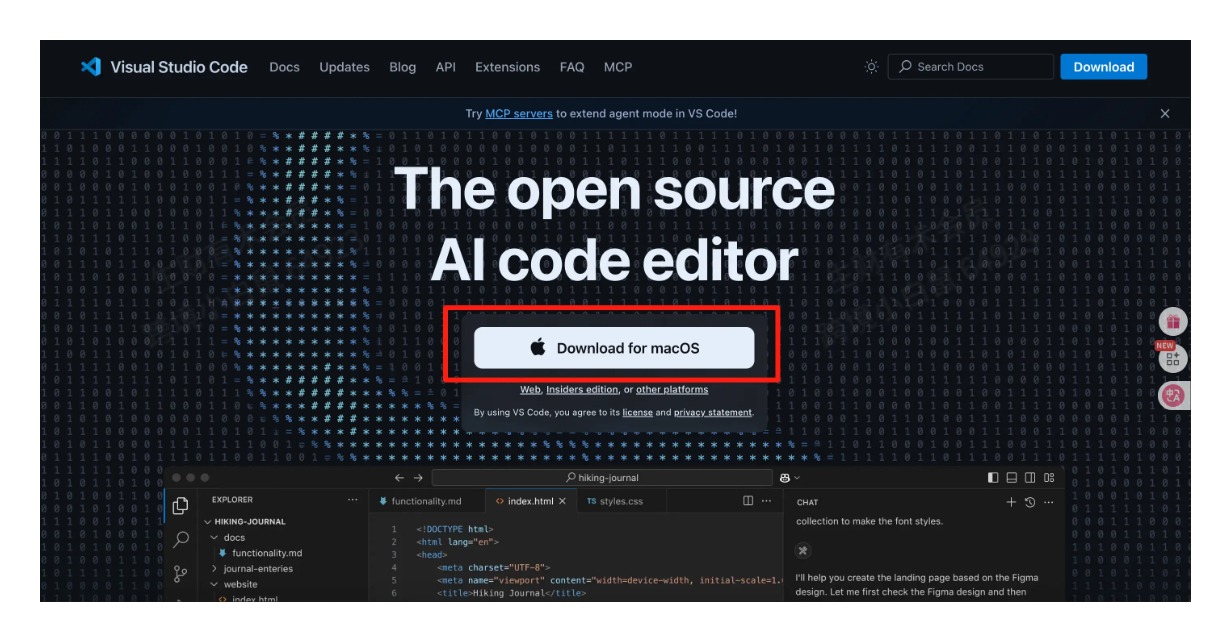Open the dropdown chevron next to the Copilot icon

797,478
